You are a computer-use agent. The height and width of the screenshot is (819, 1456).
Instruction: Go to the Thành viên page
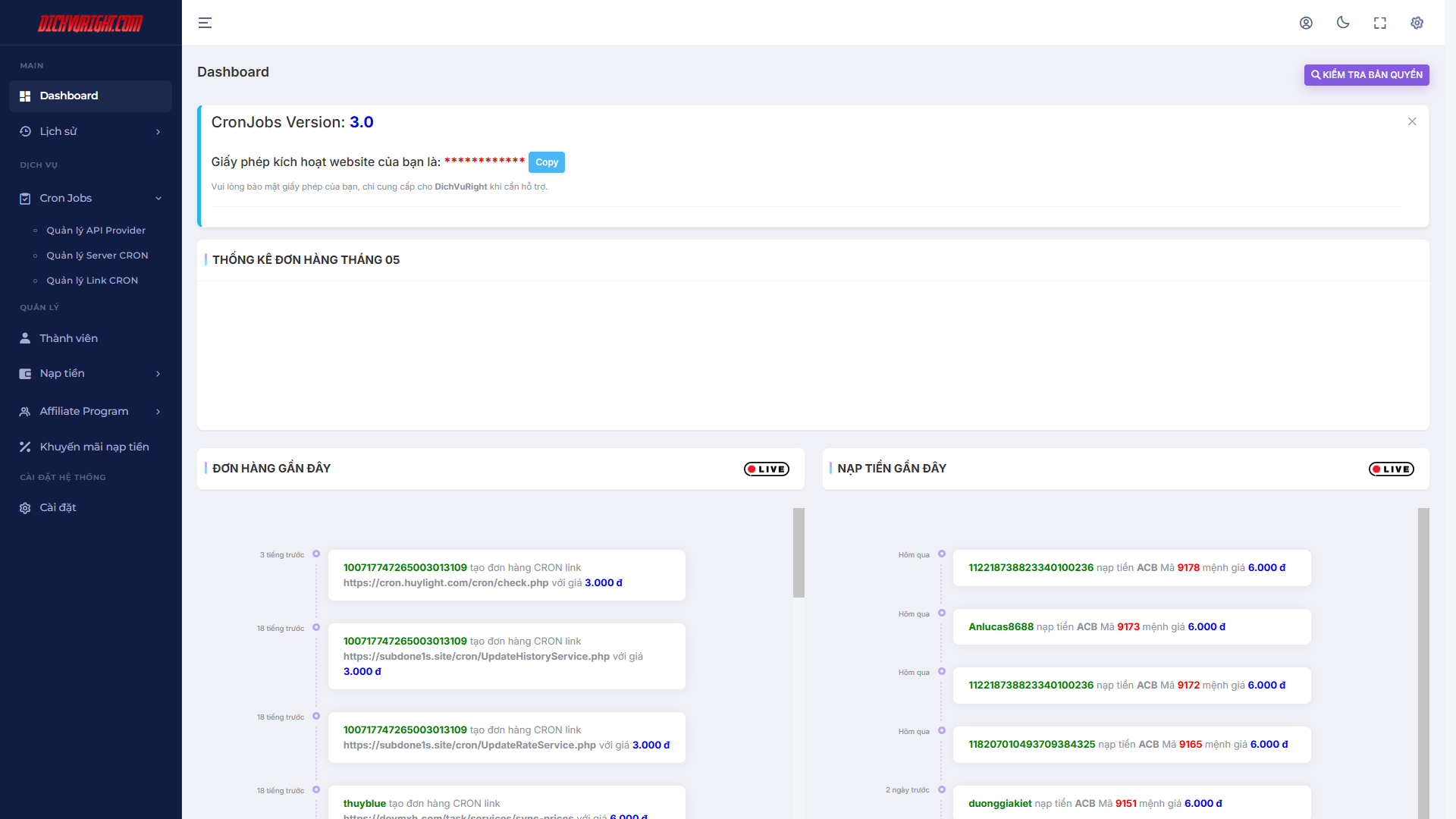pos(68,338)
